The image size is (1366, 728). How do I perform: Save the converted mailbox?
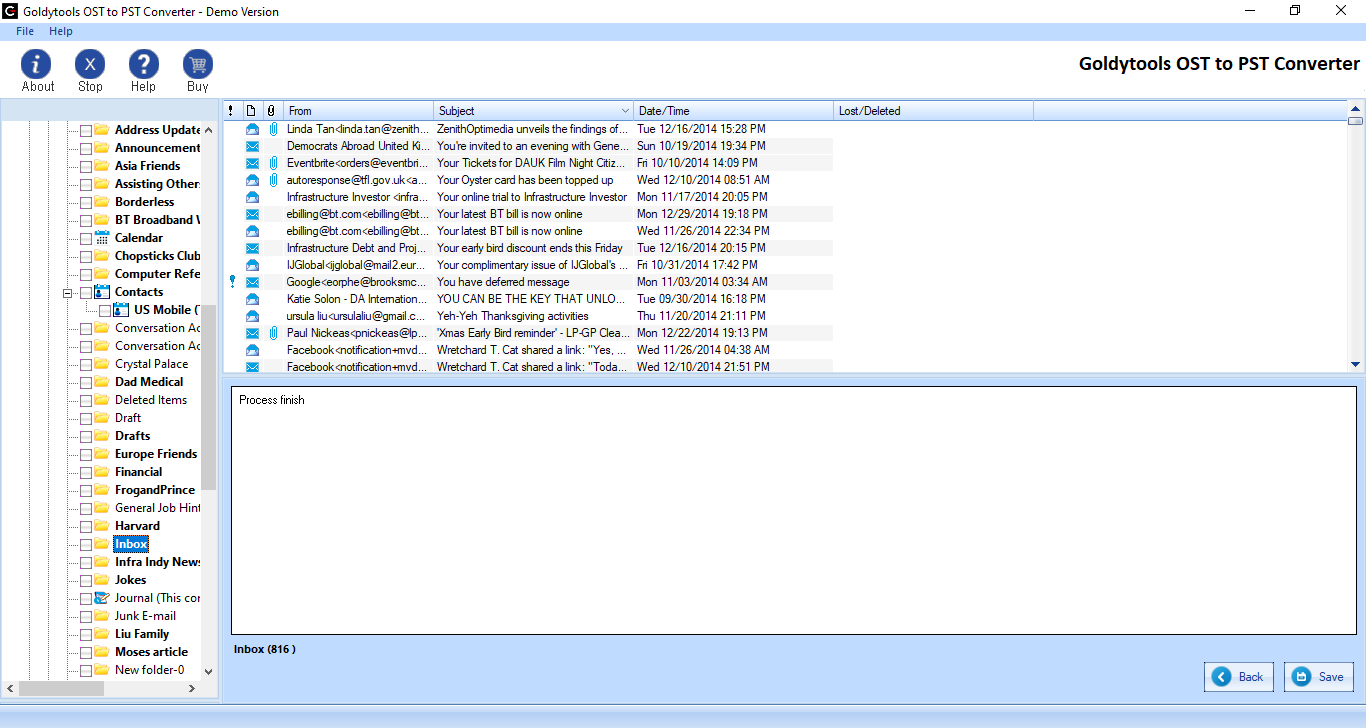(x=1319, y=677)
